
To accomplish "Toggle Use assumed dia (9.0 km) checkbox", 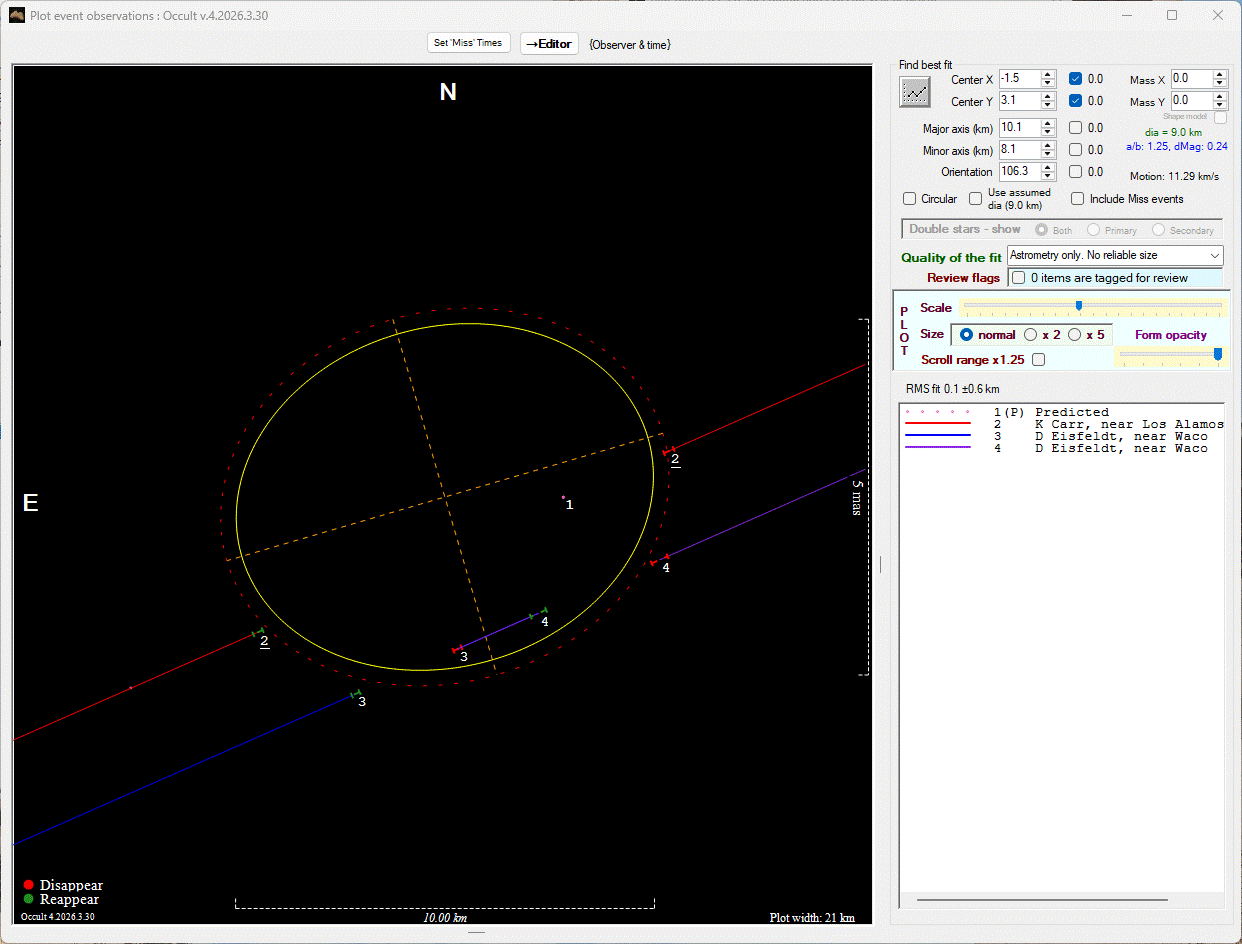I will pos(976,199).
